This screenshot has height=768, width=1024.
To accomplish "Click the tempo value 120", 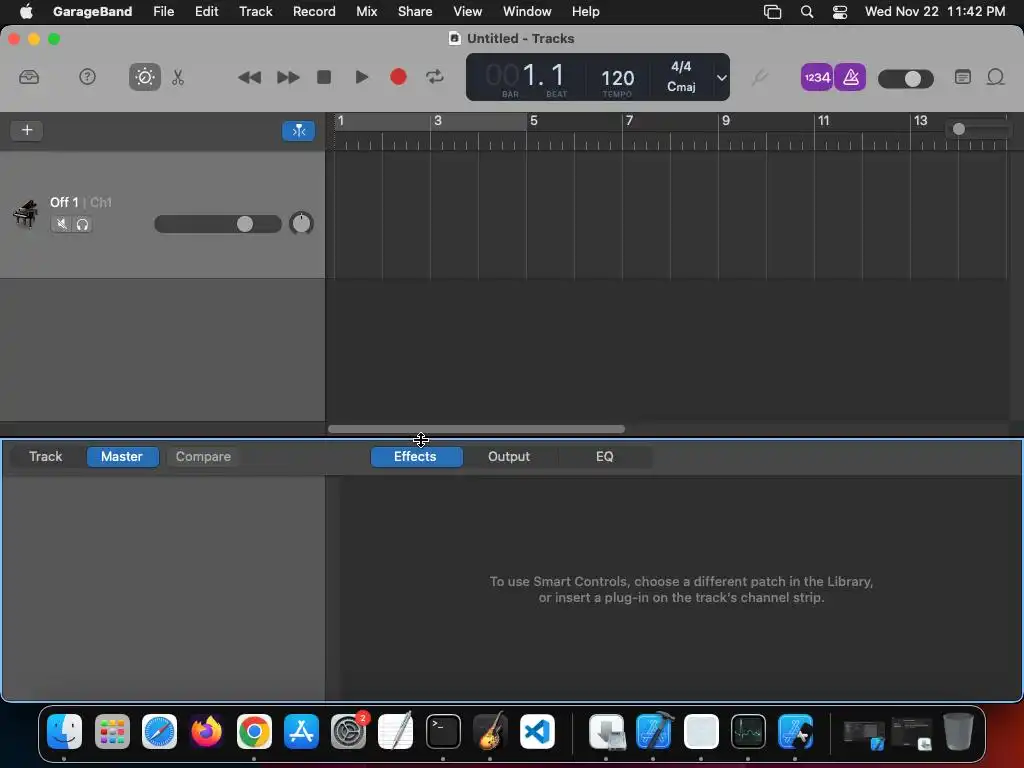I will coord(617,78).
